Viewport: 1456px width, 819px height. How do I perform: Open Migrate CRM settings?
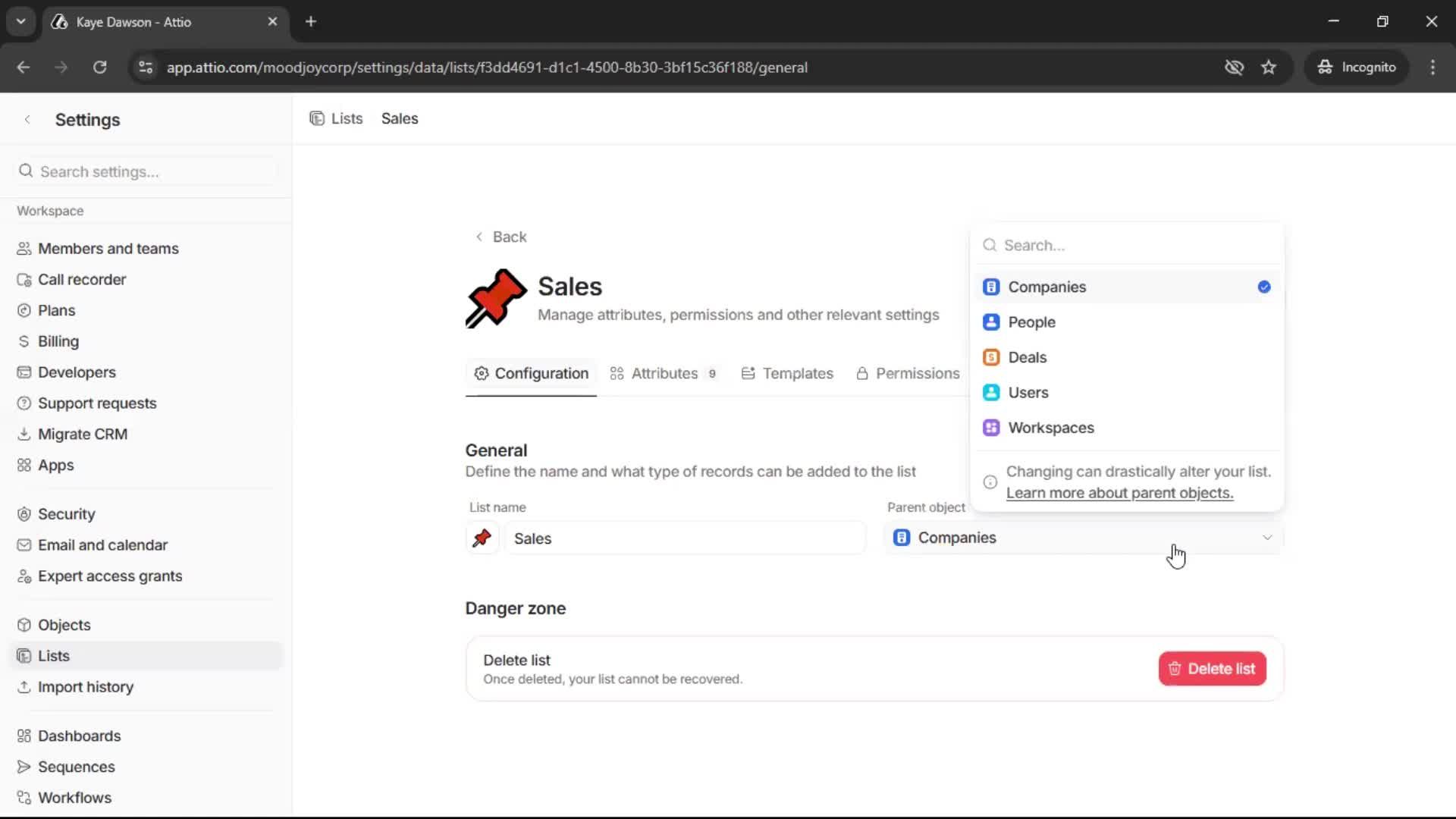(82, 434)
